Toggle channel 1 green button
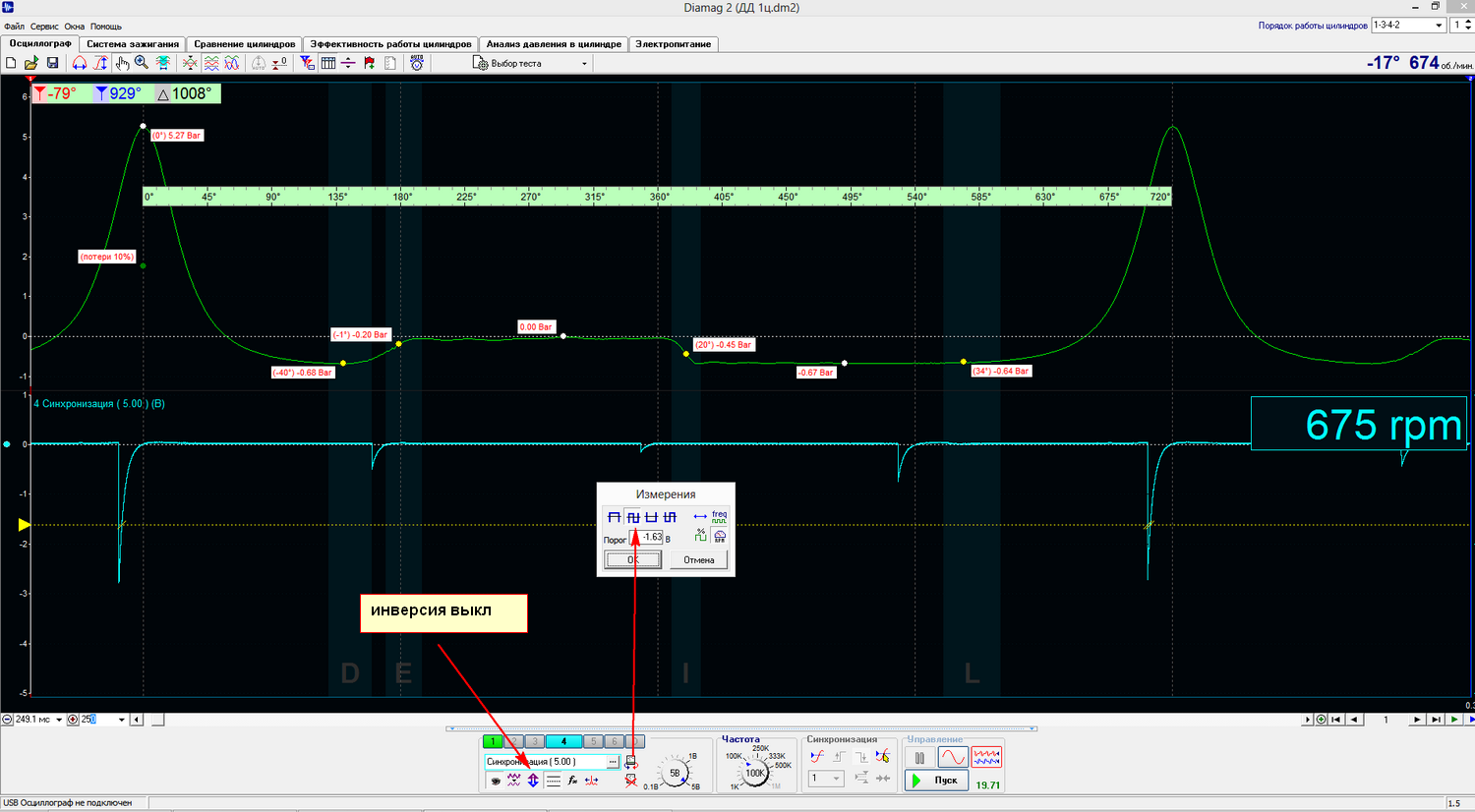The height and width of the screenshot is (812, 1475). [x=493, y=741]
